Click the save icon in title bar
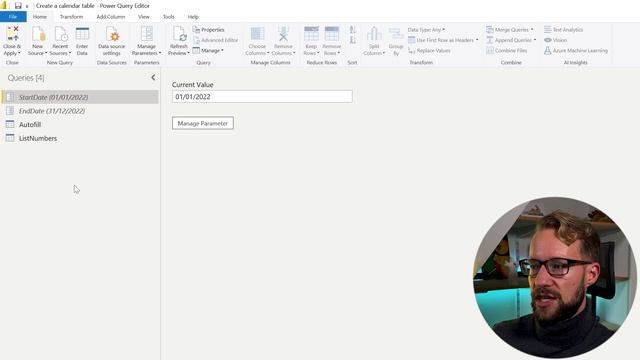The image size is (640, 360). click(x=18, y=6)
